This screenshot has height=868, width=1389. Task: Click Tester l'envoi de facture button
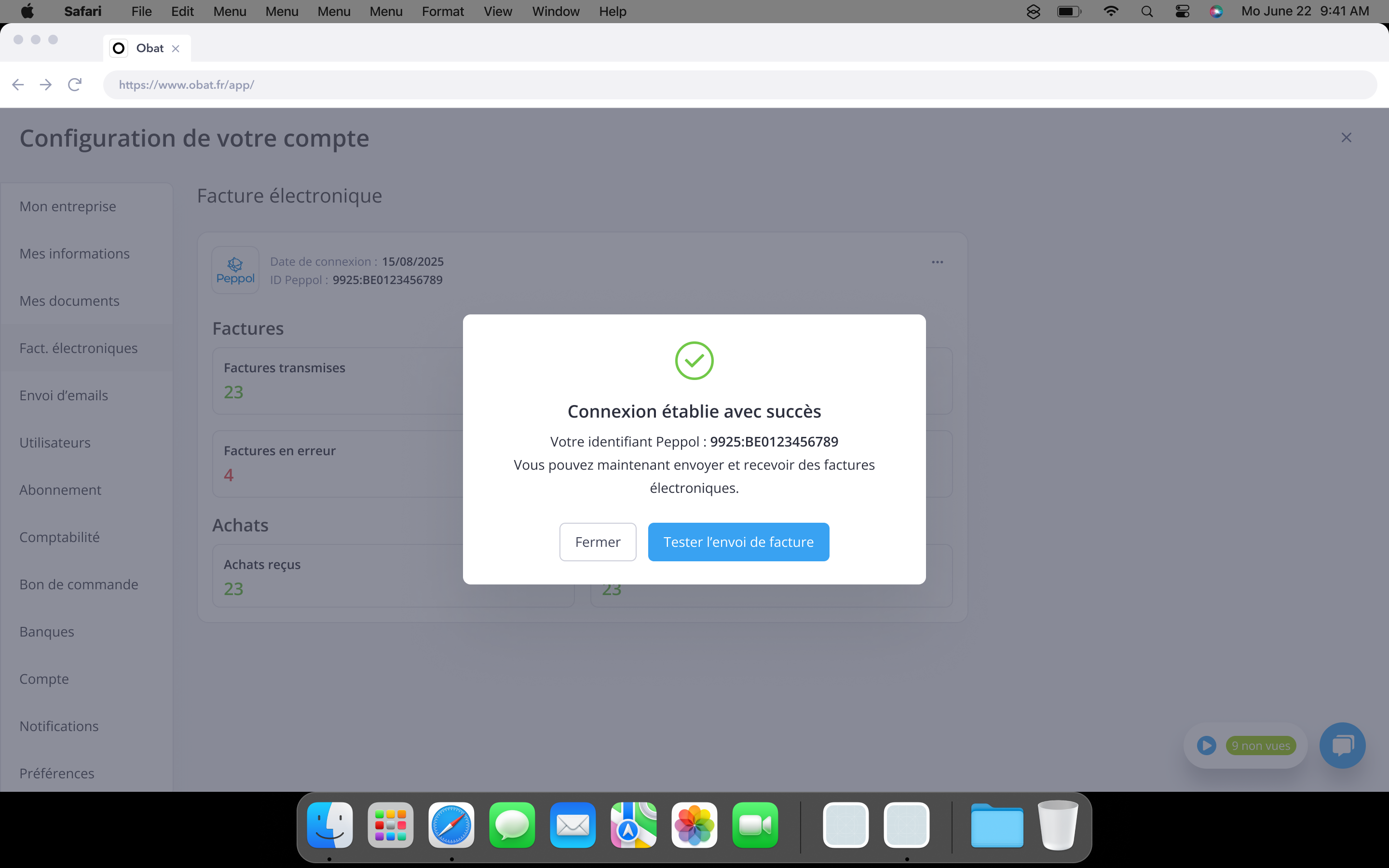pos(738,542)
